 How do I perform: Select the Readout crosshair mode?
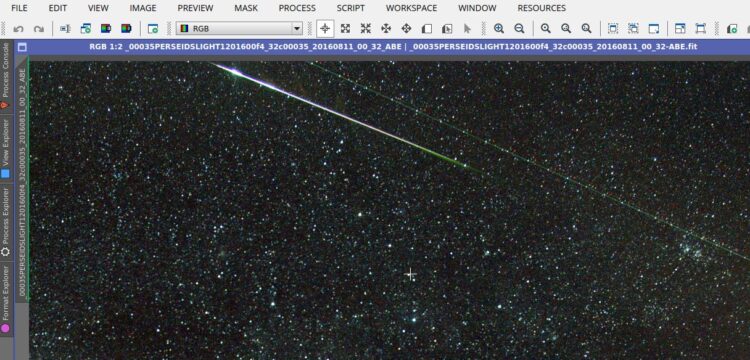(325, 29)
